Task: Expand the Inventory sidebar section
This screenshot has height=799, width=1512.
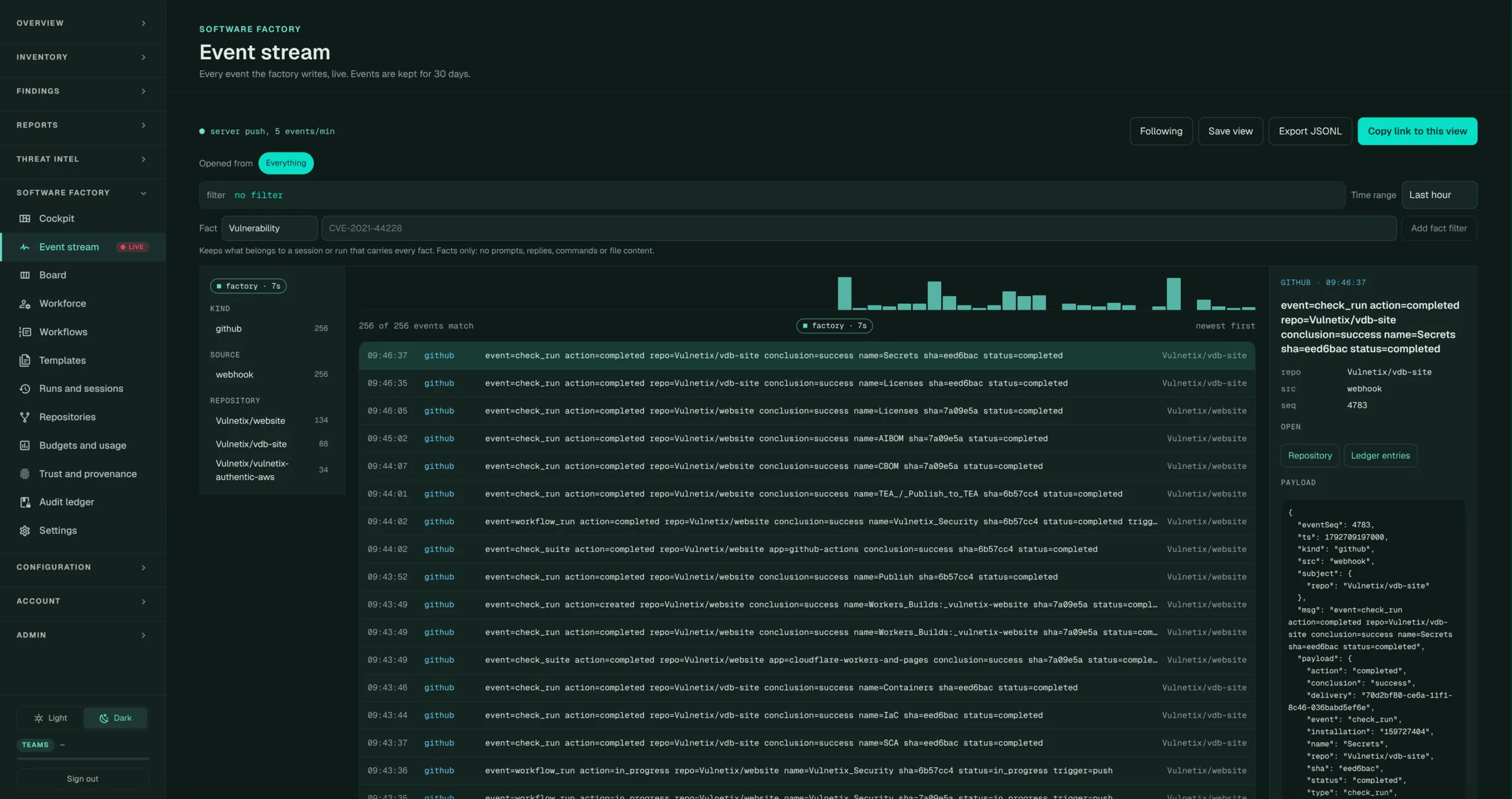Action: pyautogui.click(x=83, y=57)
